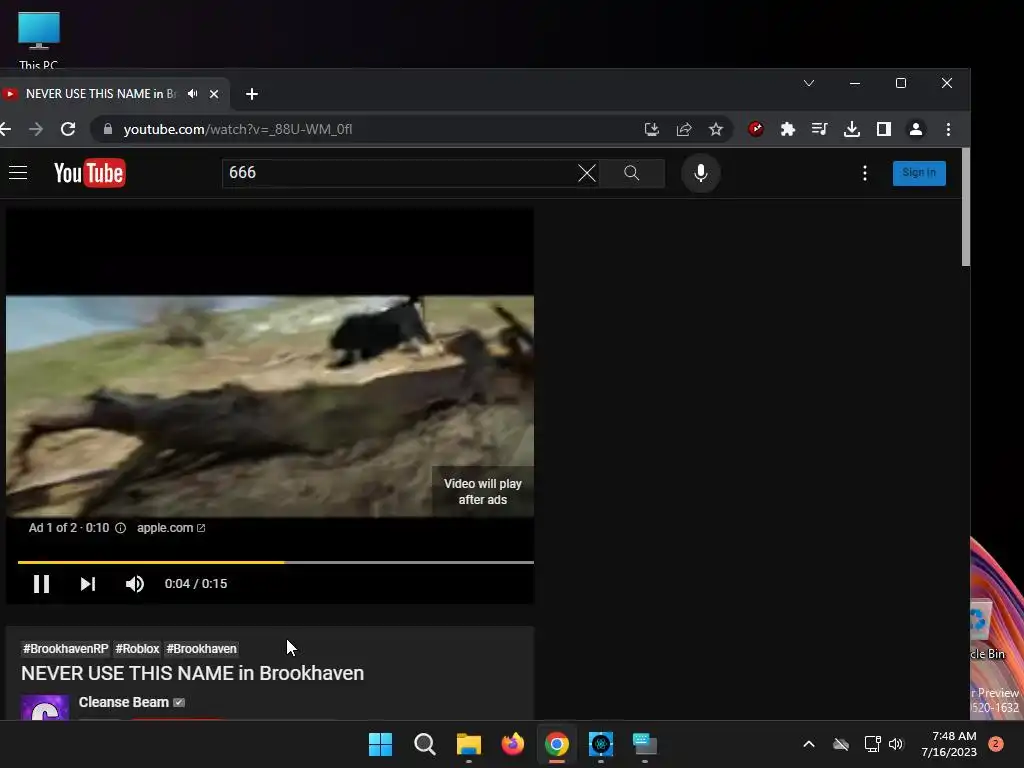Image resolution: width=1024 pixels, height=768 pixels.
Task: Click the ad video frame
Action: tap(270, 406)
